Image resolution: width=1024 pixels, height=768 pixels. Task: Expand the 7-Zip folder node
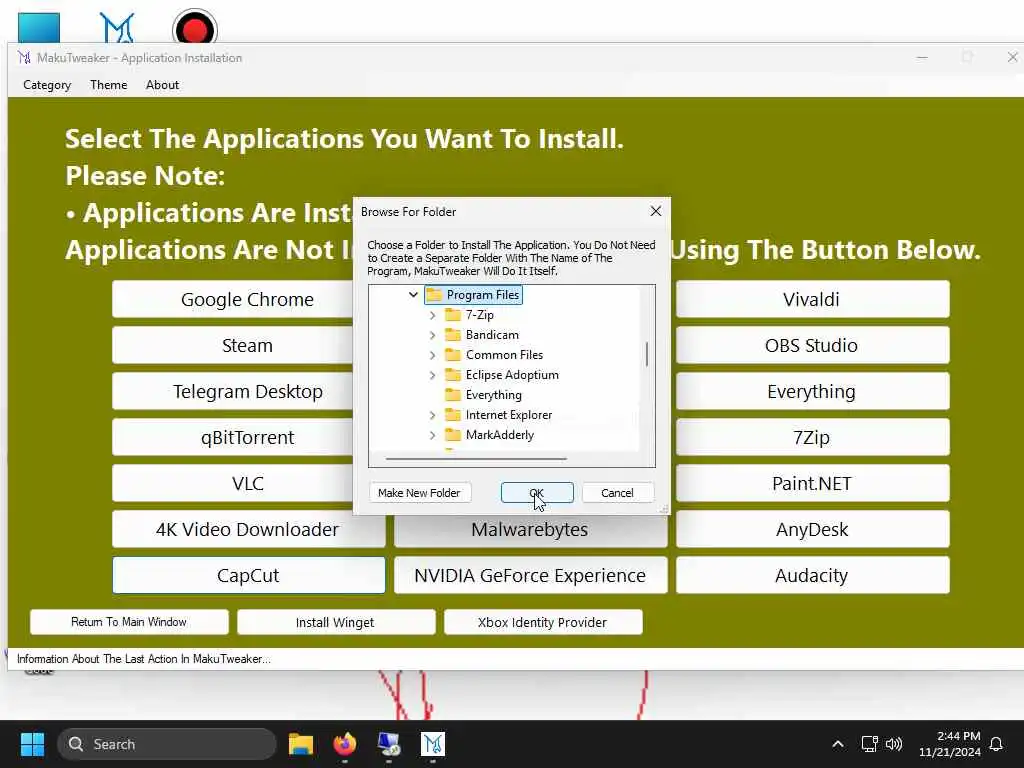[432, 315]
